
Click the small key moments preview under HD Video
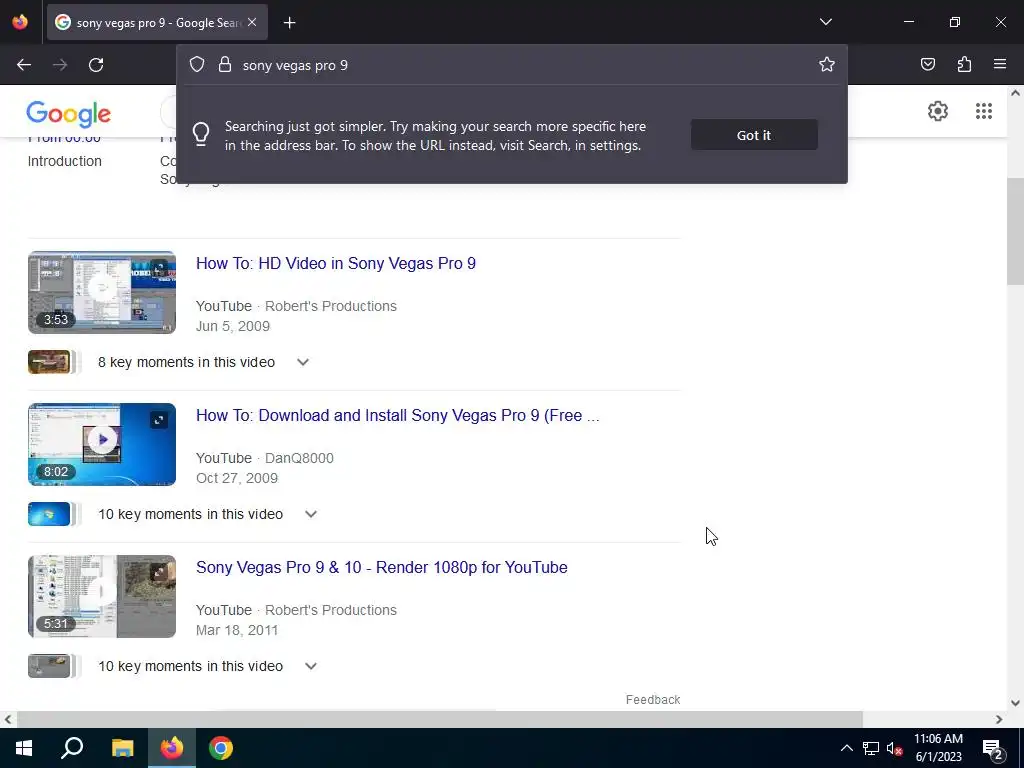click(x=54, y=362)
